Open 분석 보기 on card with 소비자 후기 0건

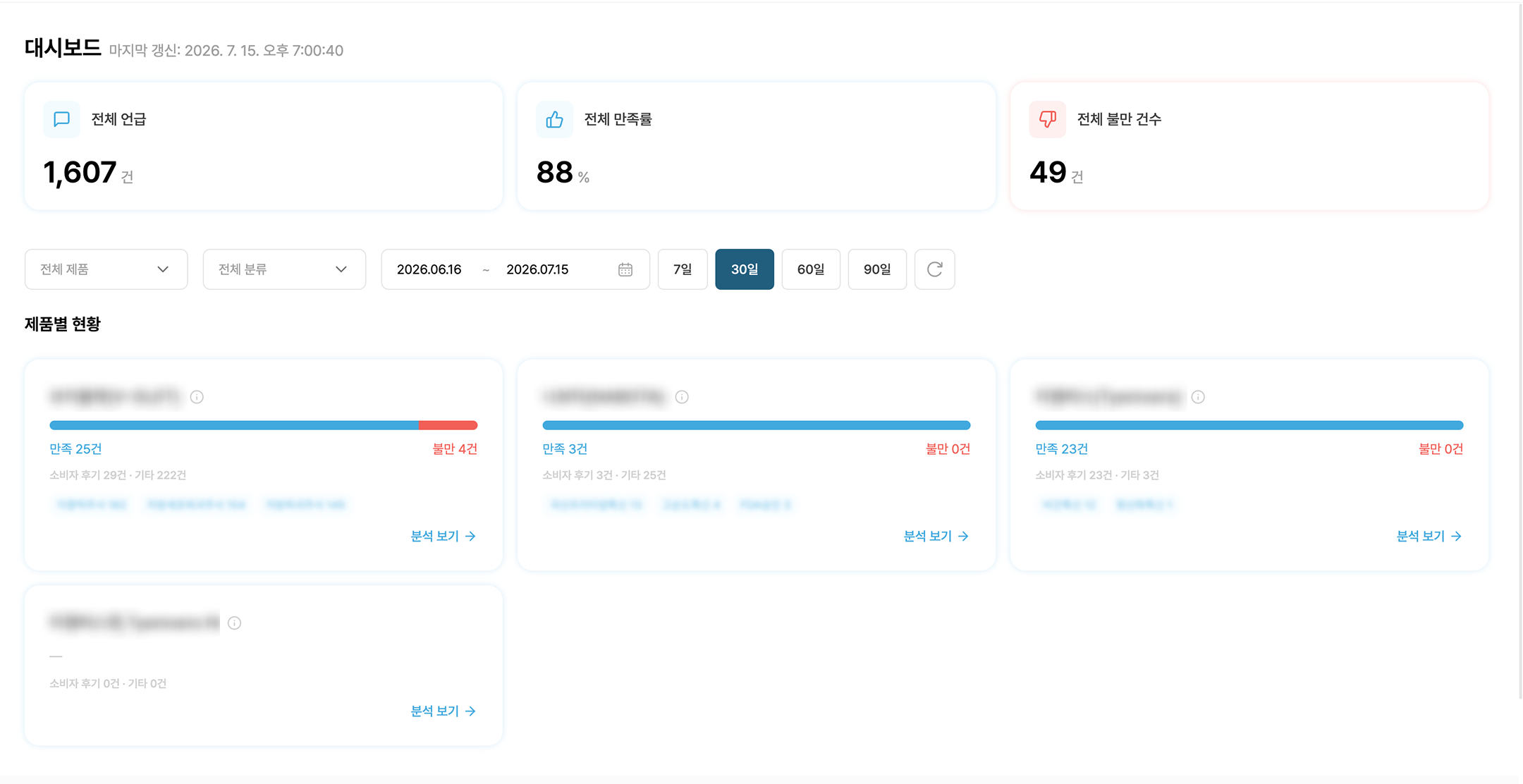coord(444,711)
